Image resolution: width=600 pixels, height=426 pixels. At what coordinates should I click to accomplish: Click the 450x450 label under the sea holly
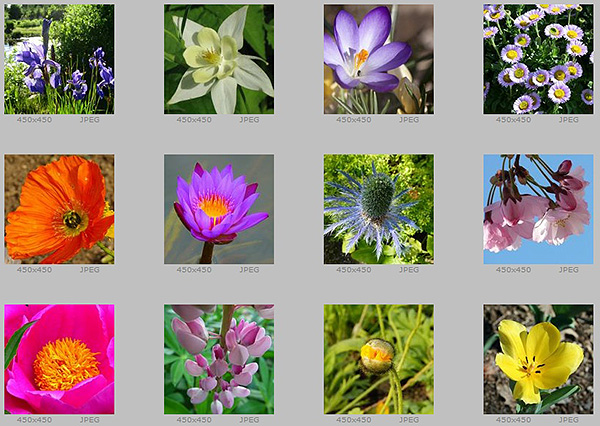354,270
